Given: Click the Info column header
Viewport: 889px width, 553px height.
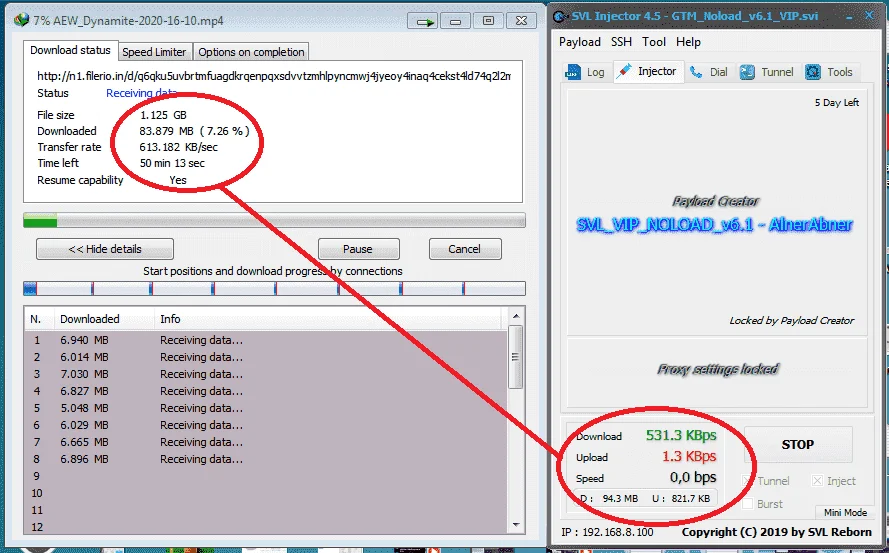Looking at the screenshot, I should click(328, 319).
